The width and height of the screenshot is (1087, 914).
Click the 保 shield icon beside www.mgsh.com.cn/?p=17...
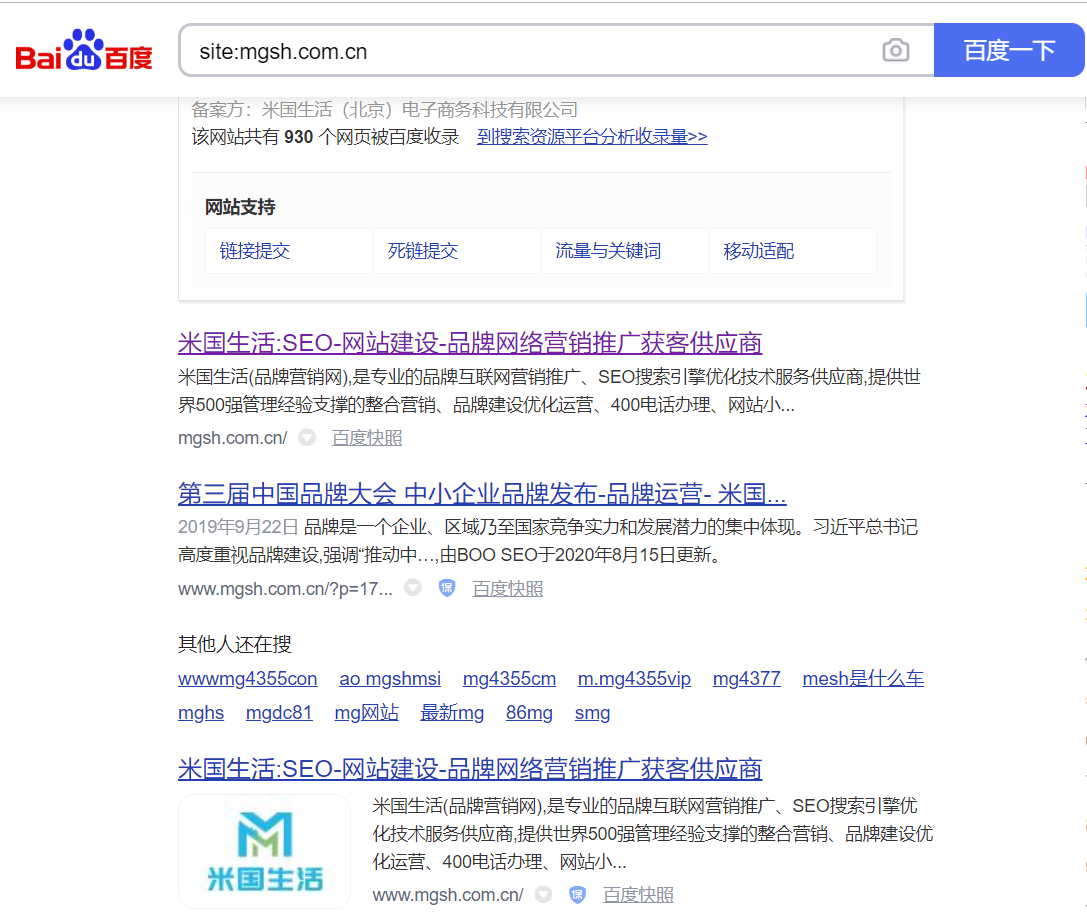coord(447,588)
